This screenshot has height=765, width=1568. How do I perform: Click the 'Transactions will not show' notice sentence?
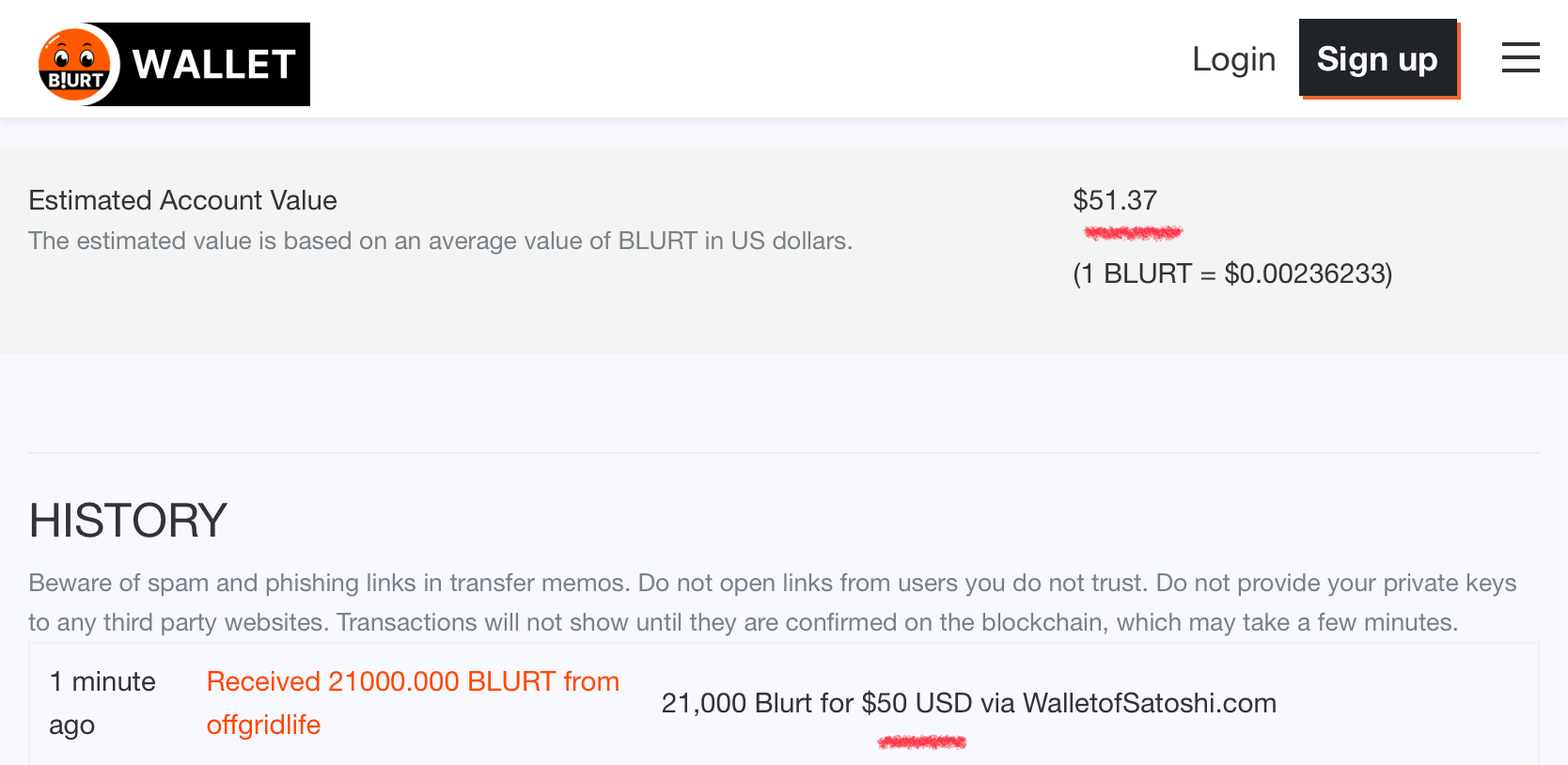tap(897, 622)
